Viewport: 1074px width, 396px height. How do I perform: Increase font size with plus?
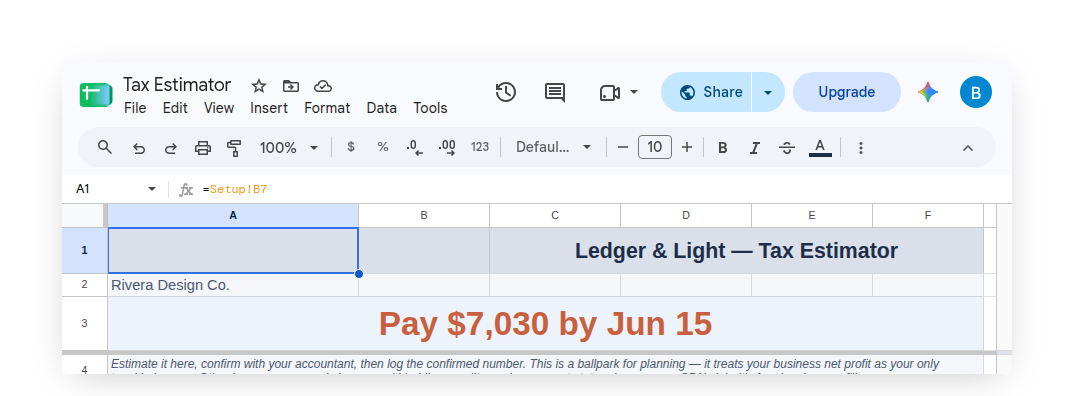[687, 147]
